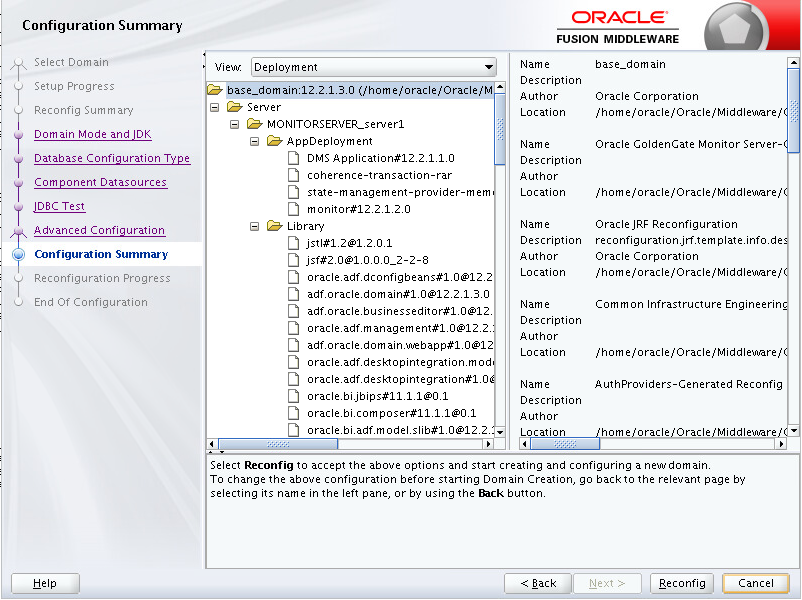Click the Reconfig button
This screenshot has height=600, width=802.
682,583
